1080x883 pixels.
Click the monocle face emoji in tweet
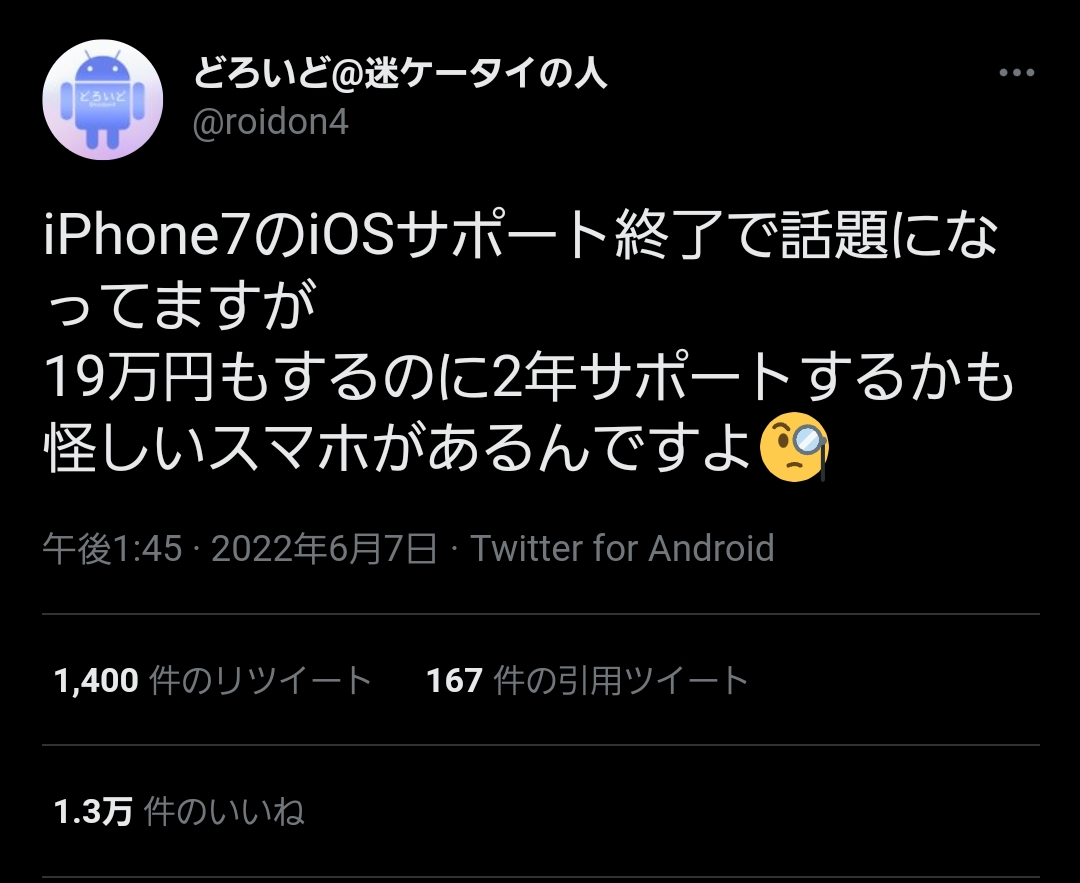793,447
